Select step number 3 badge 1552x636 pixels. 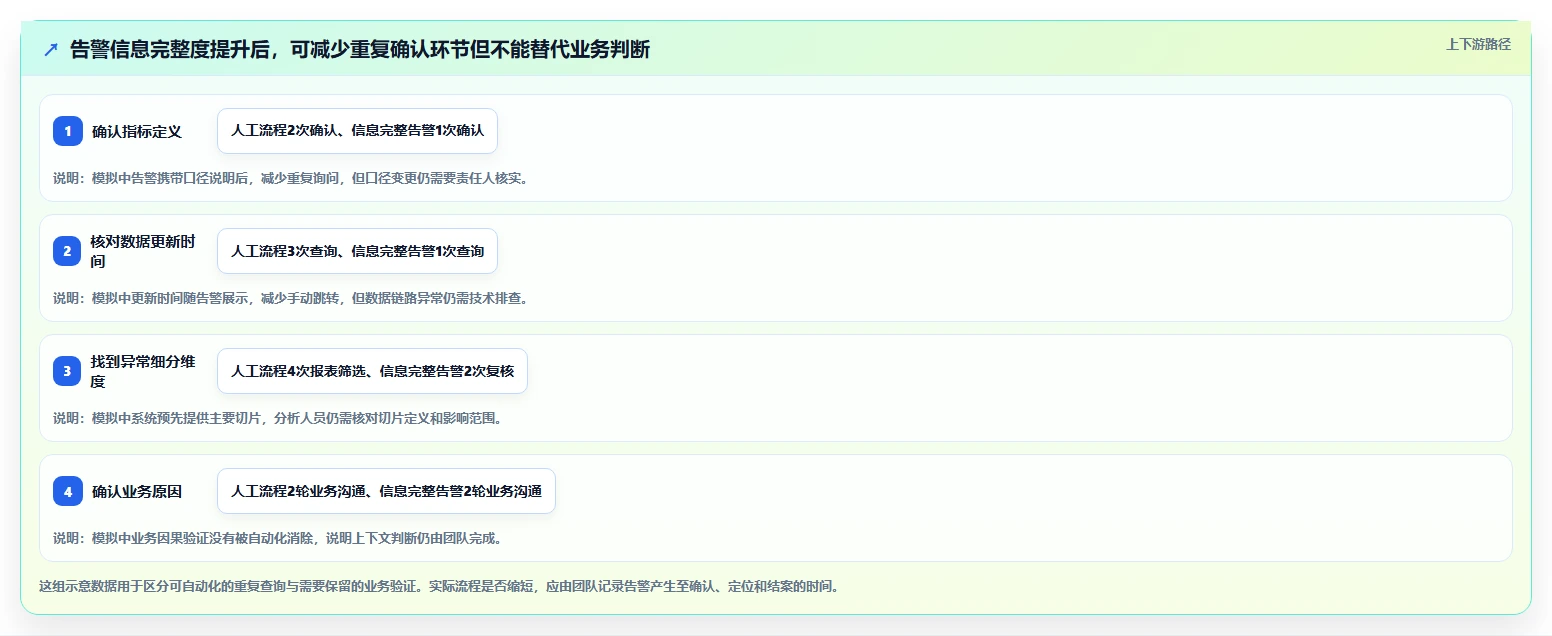coord(68,371)
